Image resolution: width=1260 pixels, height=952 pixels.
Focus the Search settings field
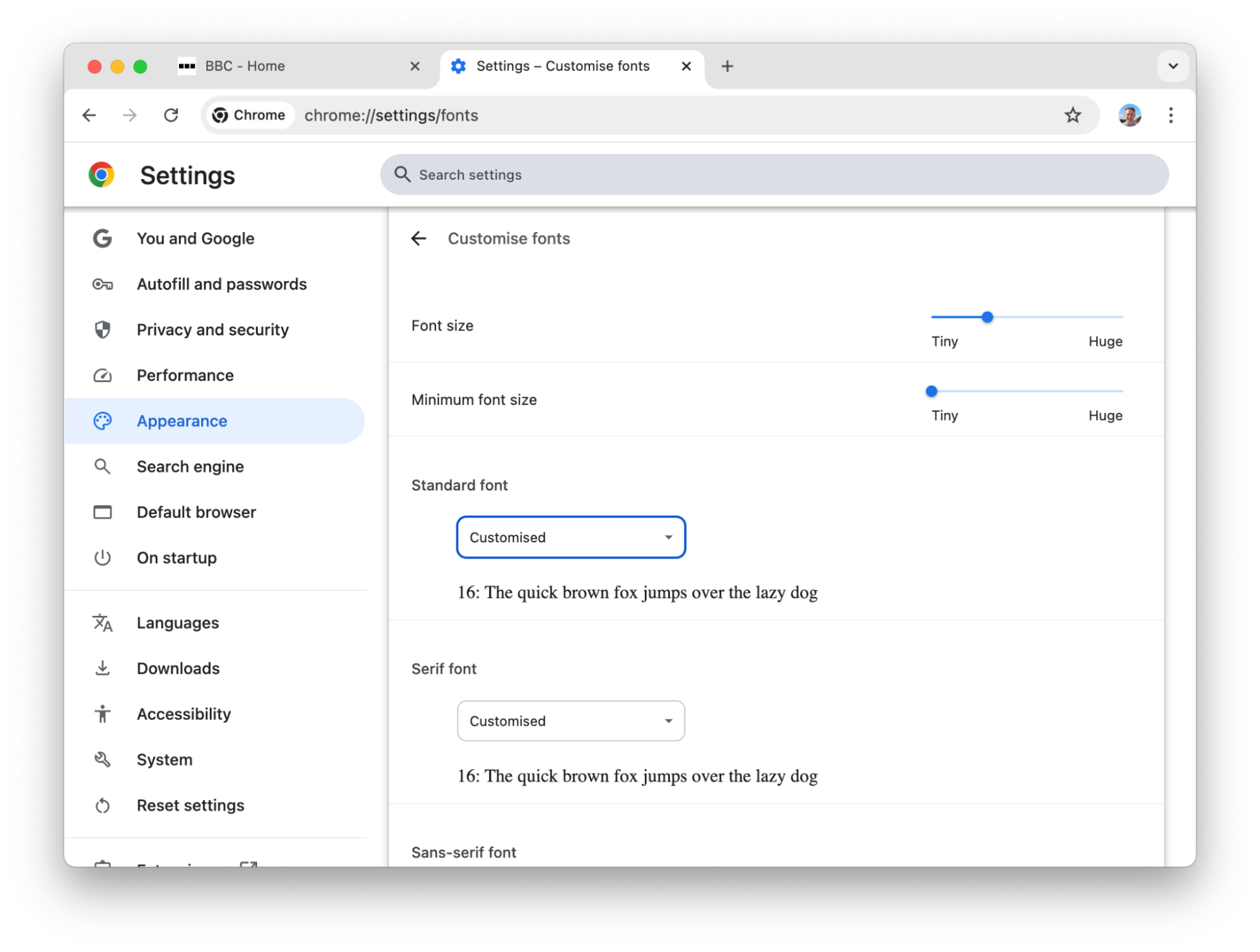click(x=774, y=175)
